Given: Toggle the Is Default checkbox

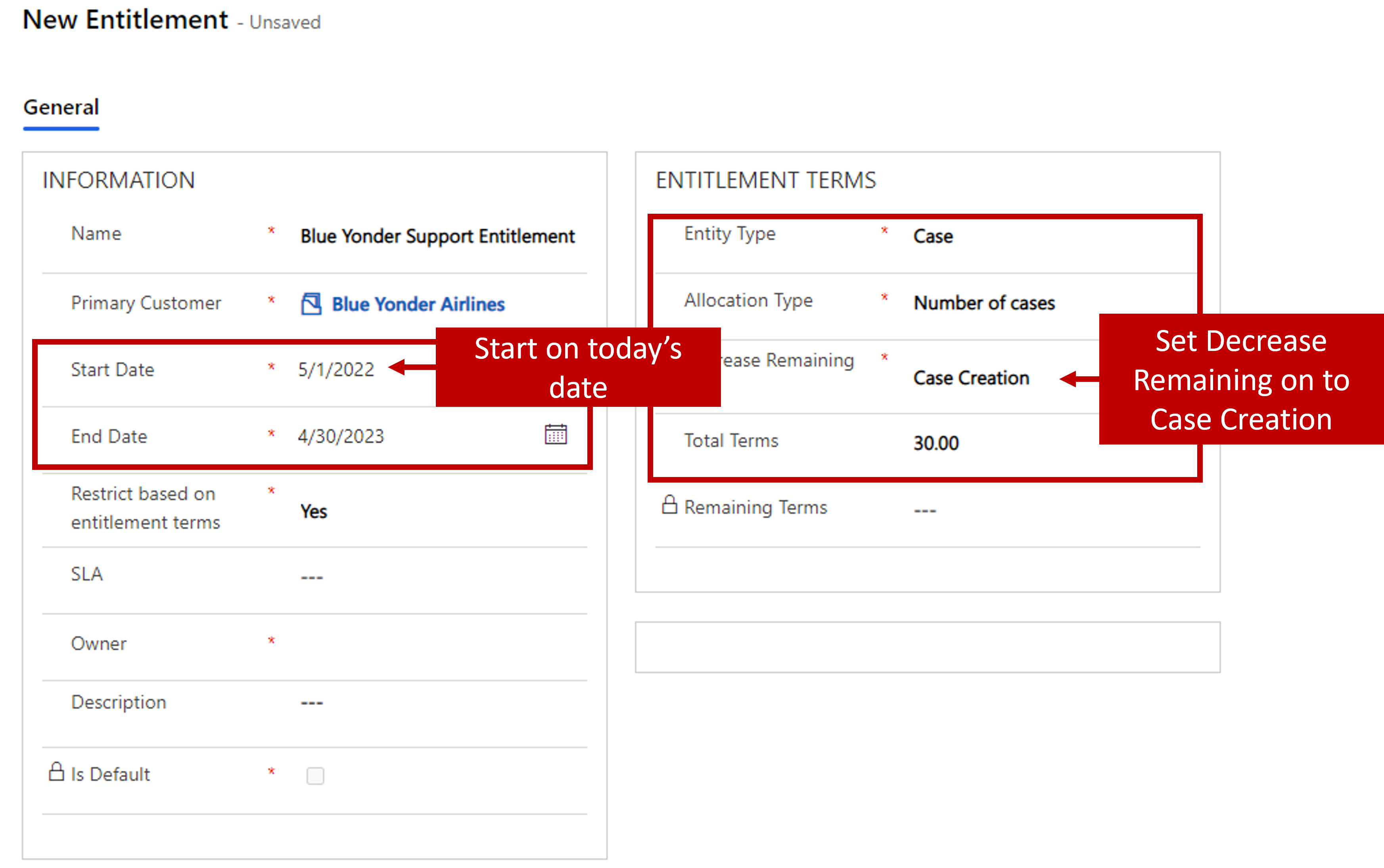Looking at the screenshot, I should coord(315,776).
